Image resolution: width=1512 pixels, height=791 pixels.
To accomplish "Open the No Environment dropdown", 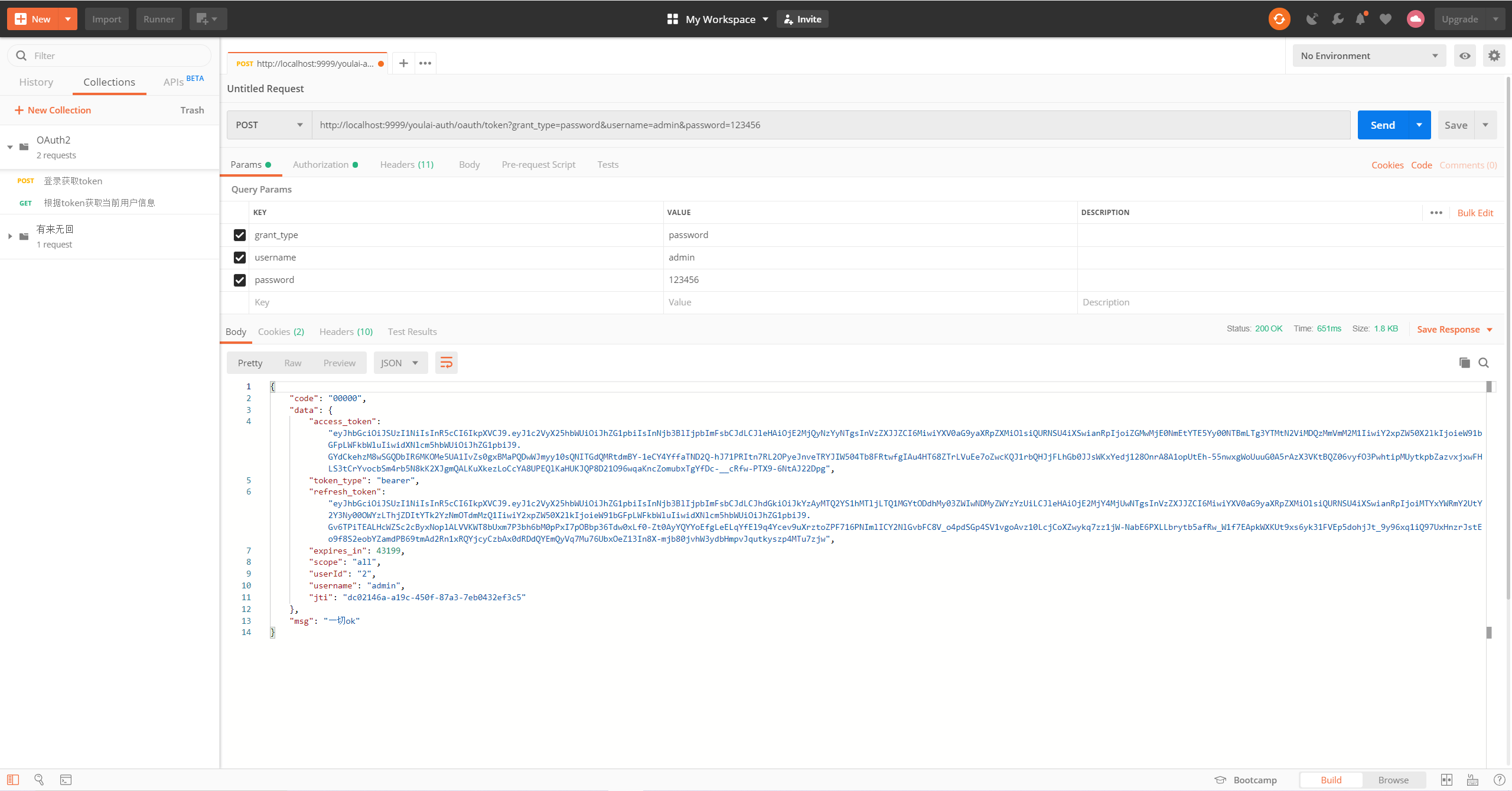I will [1369, 56].
